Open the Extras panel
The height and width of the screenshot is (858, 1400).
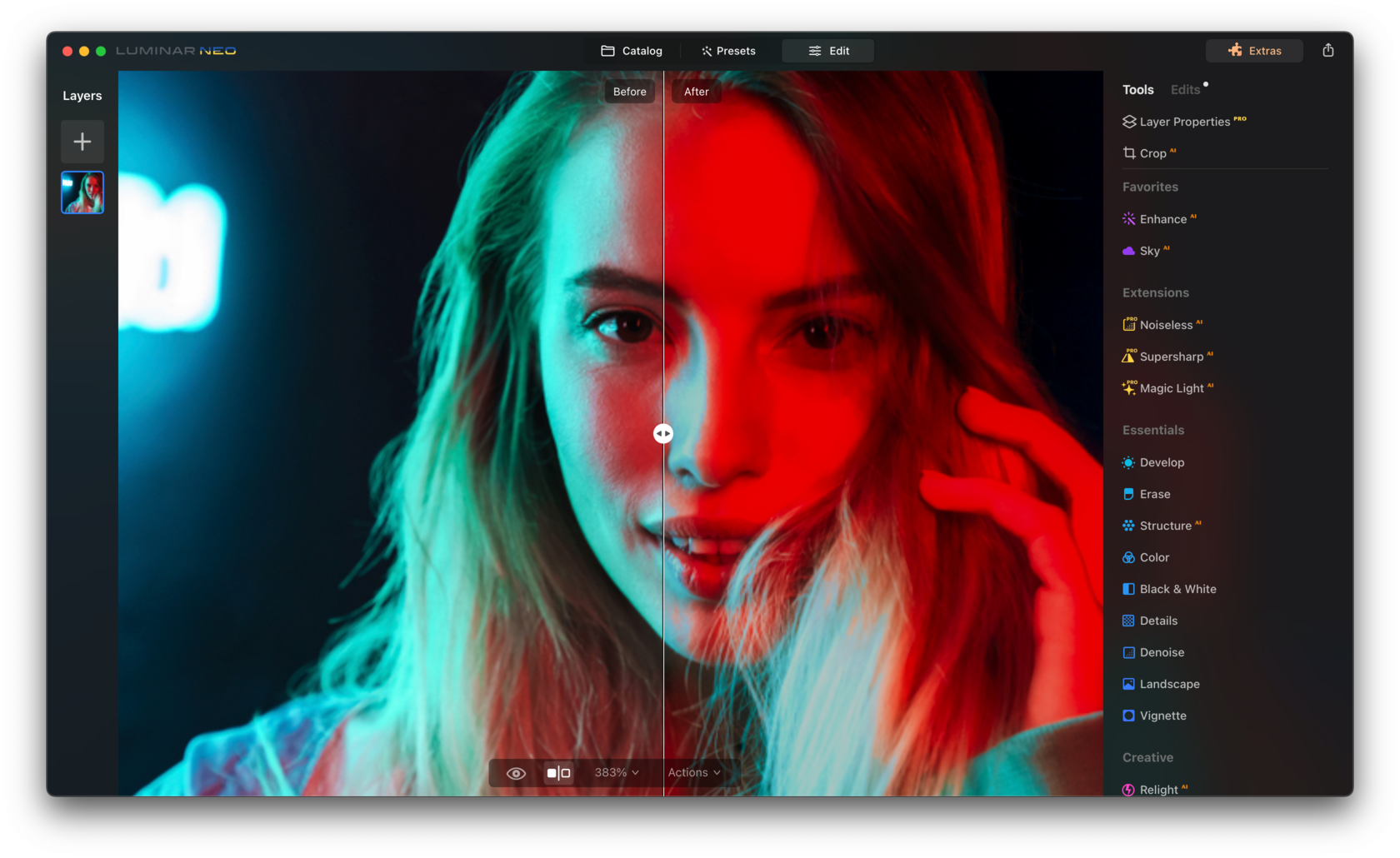pyautogui.click(x=1254, y=50)
